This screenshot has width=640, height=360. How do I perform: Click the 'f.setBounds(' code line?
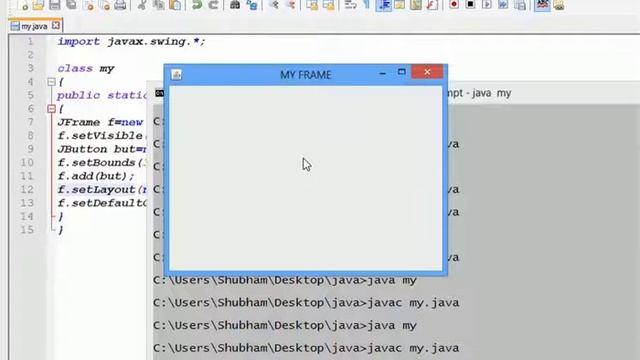(101, 162)
